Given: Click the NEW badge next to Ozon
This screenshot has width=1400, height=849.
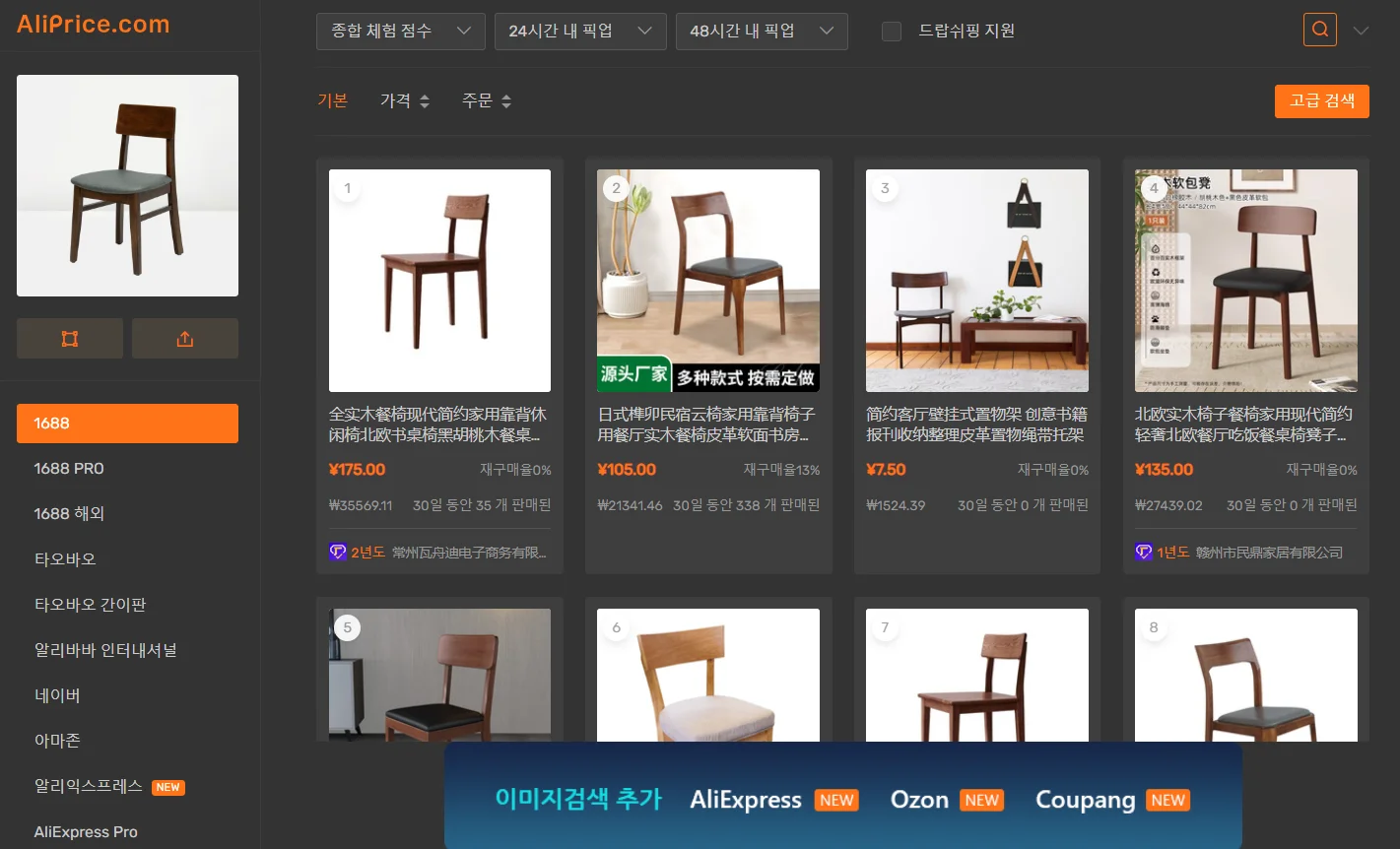Looking at the screenshot, I should pos(982,800).
